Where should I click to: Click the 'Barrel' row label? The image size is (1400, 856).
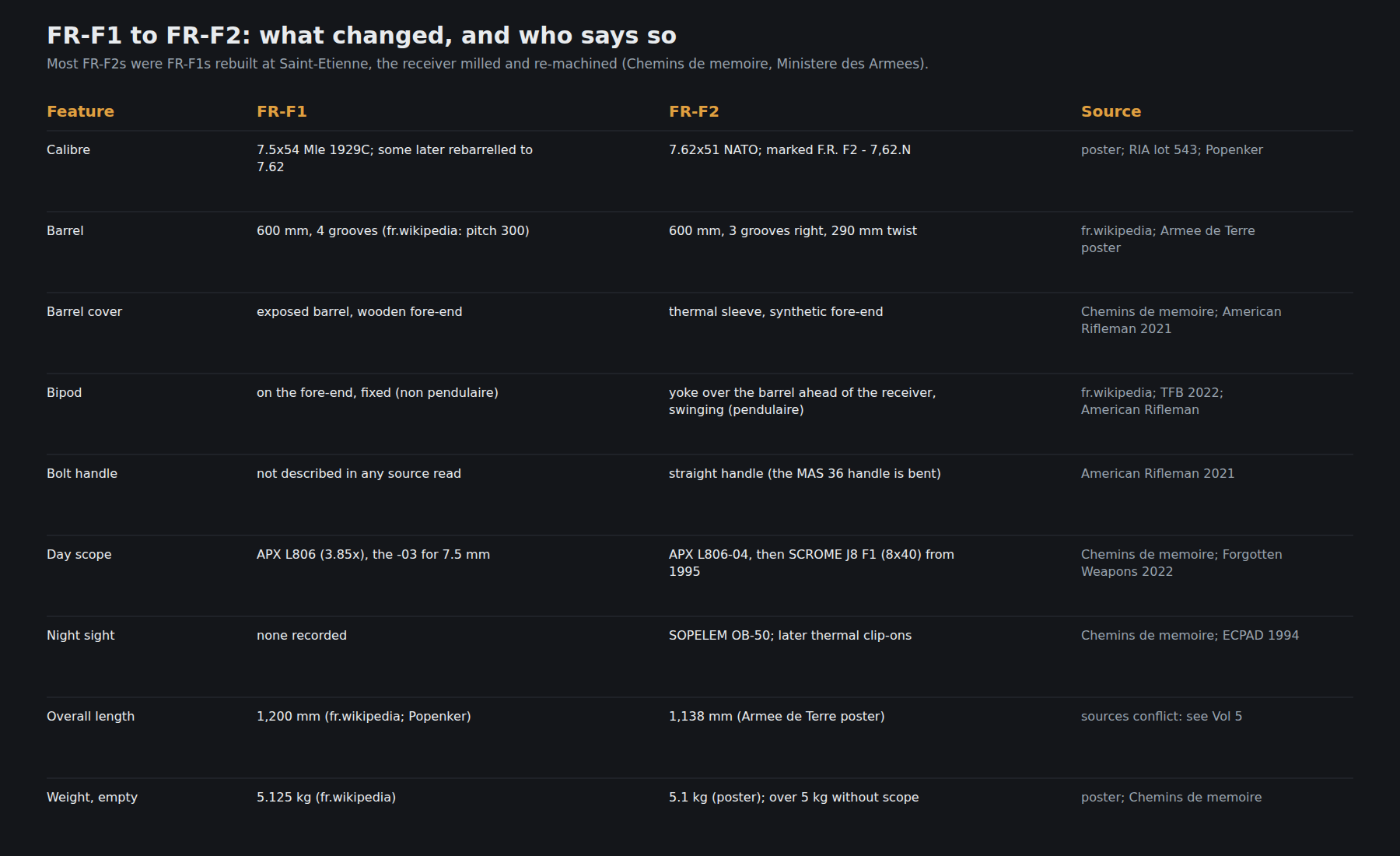65,230
